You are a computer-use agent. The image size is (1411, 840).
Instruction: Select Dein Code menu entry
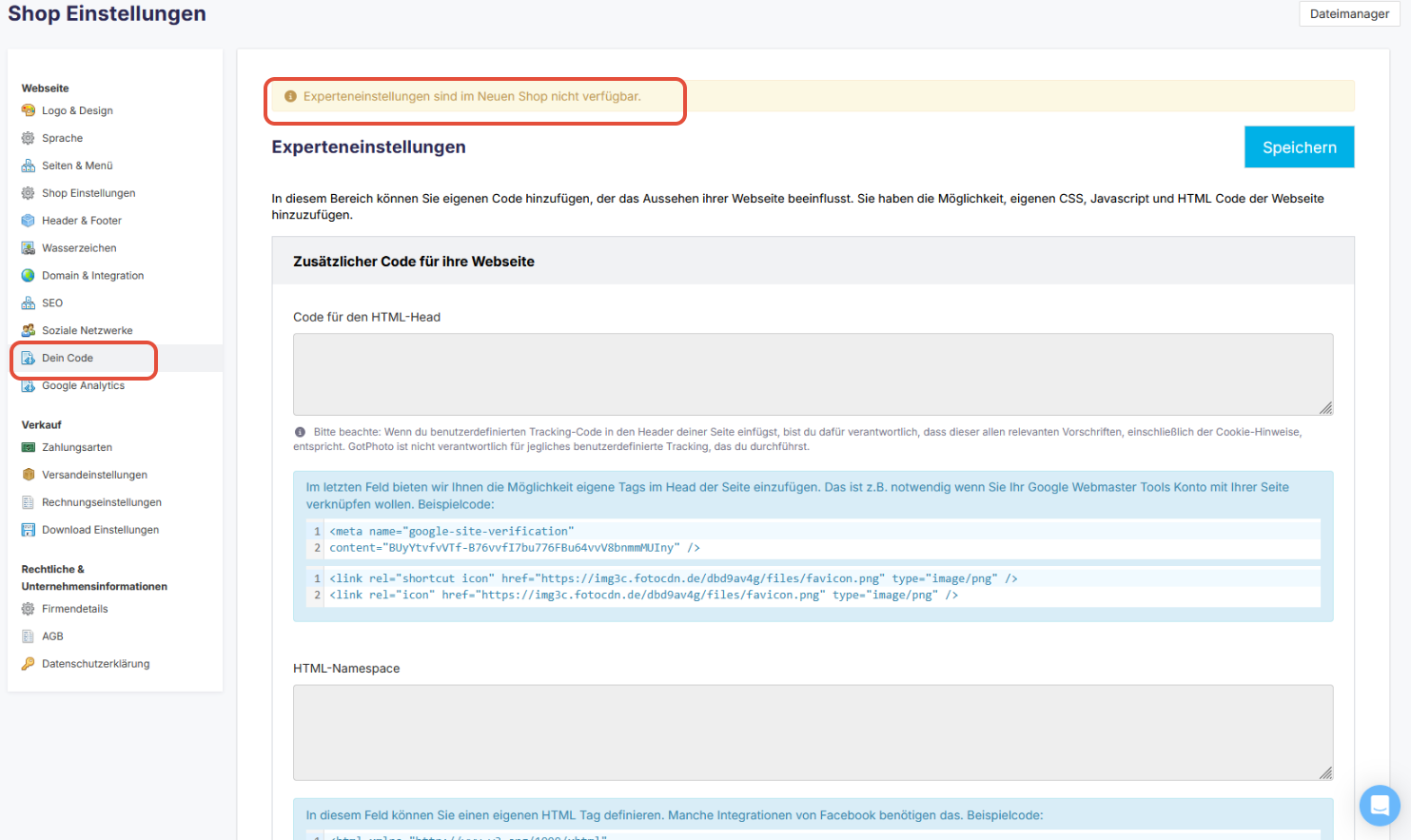(68, 359)
